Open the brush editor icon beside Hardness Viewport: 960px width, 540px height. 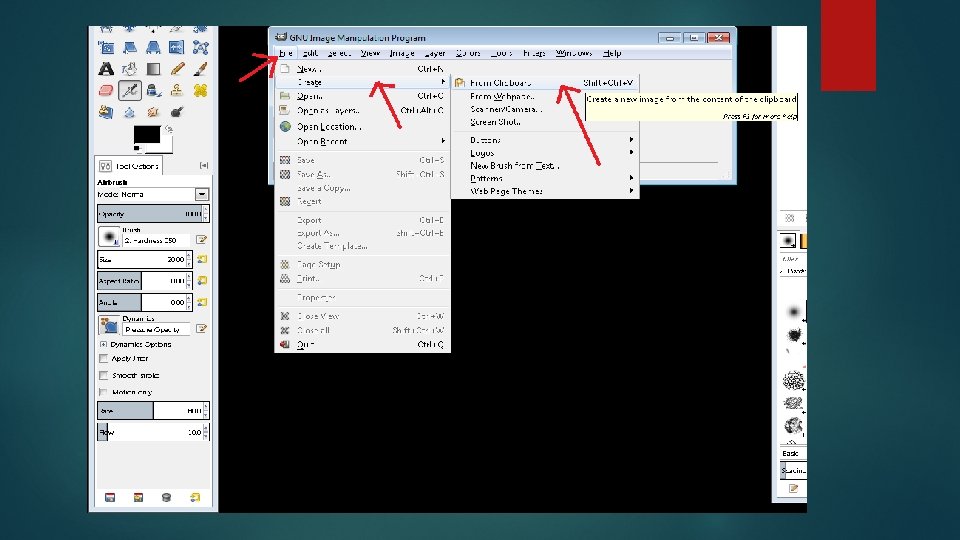pyautogui.click(x=201, y=239)
